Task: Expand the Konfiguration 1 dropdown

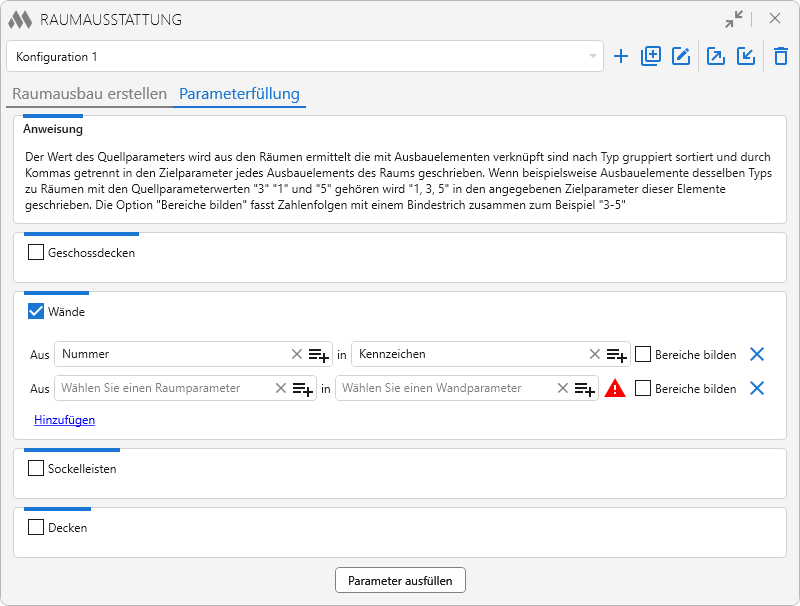Action: tap(593, 57)
